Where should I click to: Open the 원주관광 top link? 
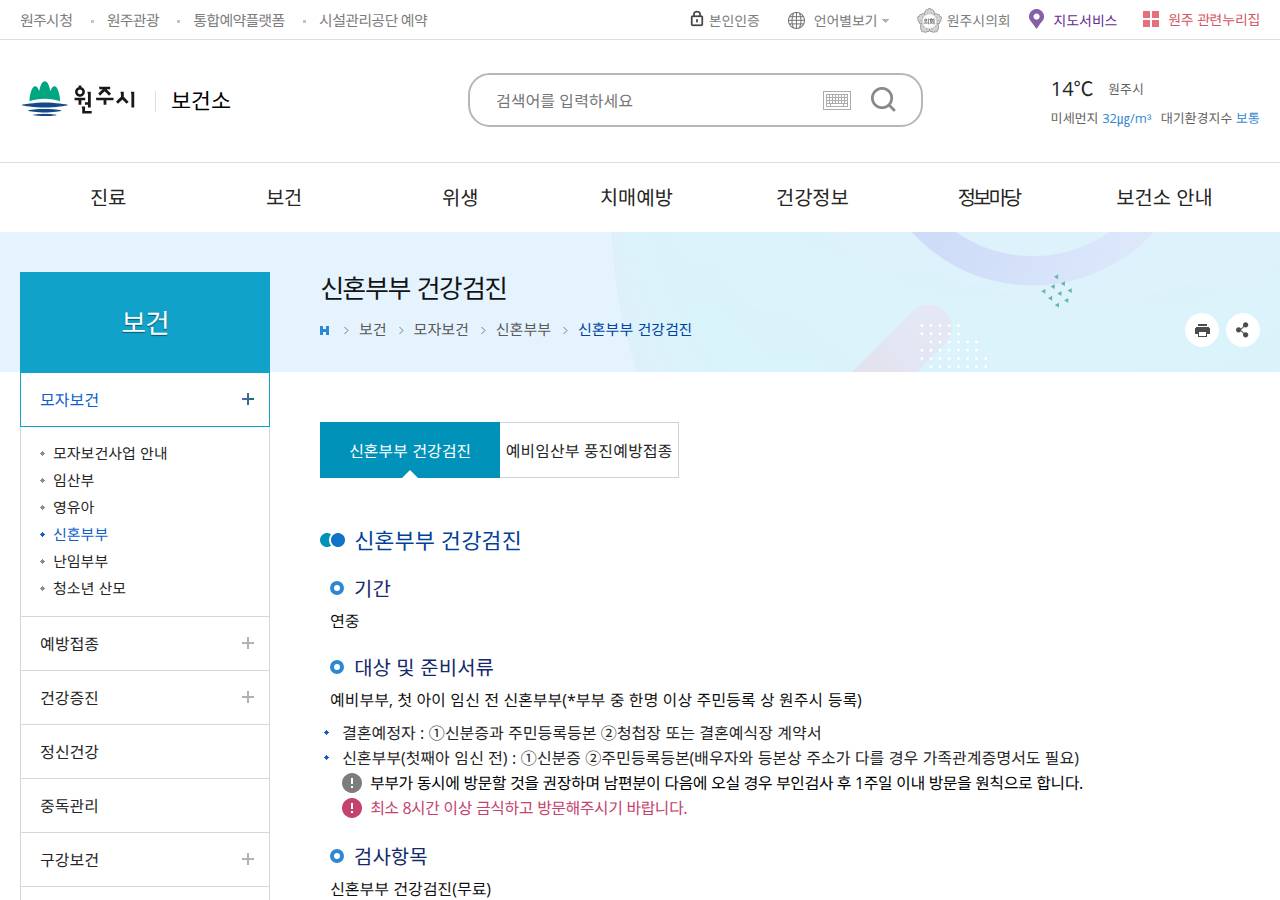click(x=133, y=20)
